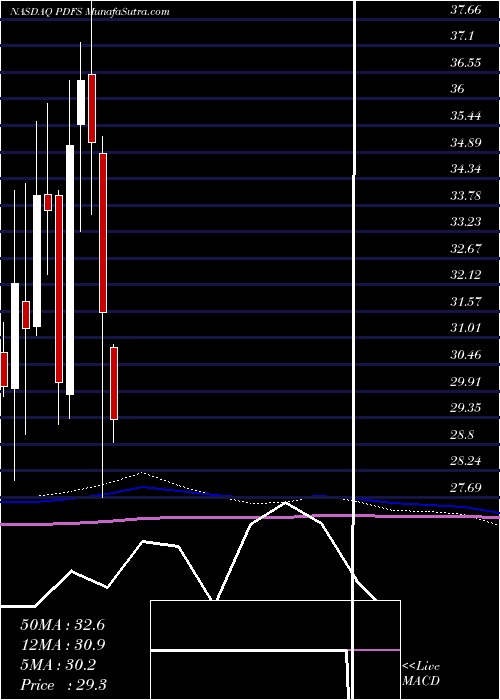Click the 34.89 price axis label

[466, 142]
